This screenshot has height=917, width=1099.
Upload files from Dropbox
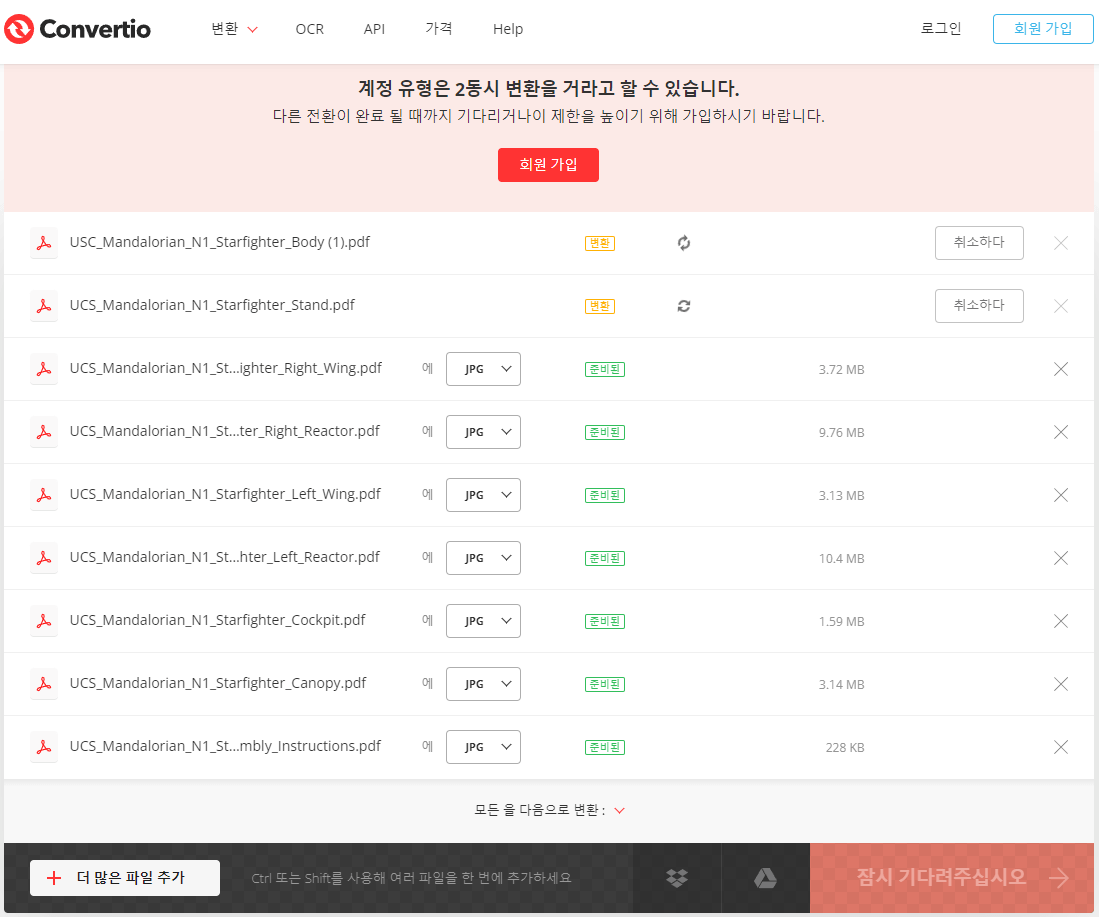678,878
